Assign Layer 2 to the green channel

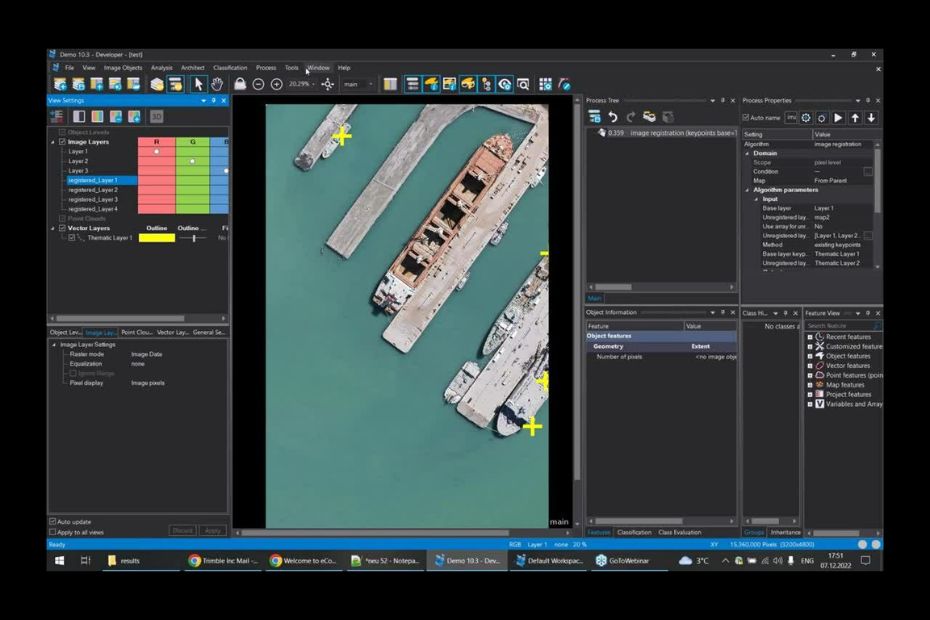[192, 161]
